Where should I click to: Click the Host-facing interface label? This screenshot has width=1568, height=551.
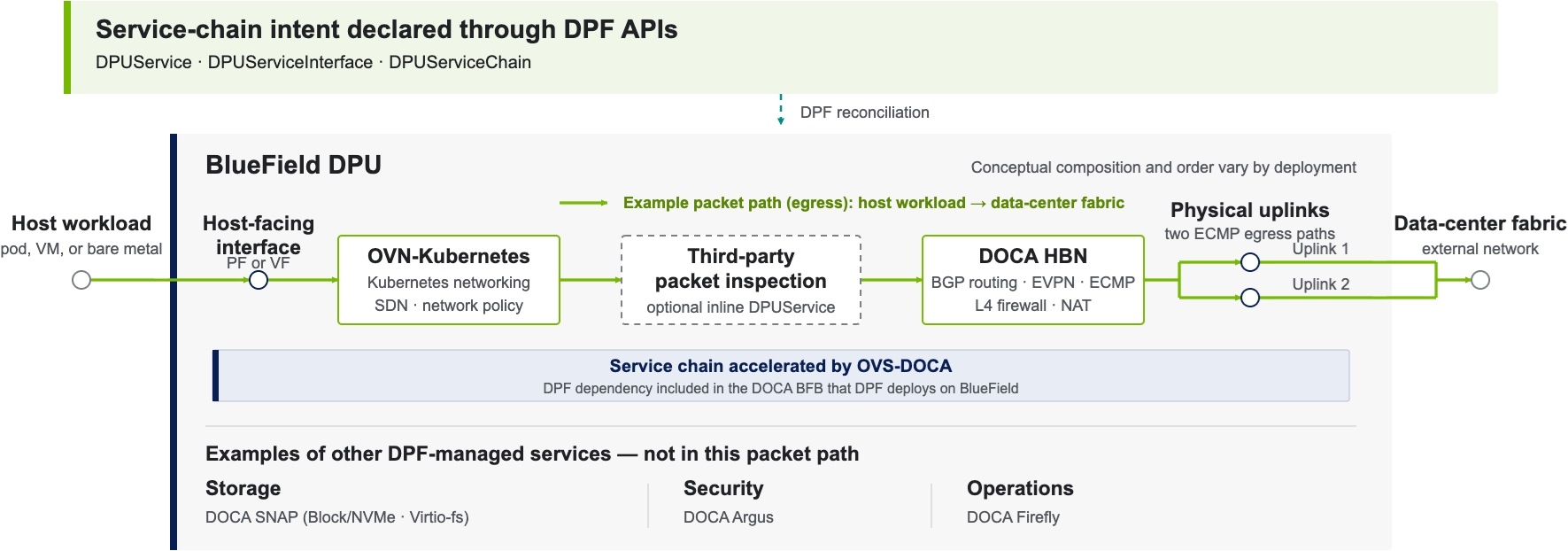point(259,235)
